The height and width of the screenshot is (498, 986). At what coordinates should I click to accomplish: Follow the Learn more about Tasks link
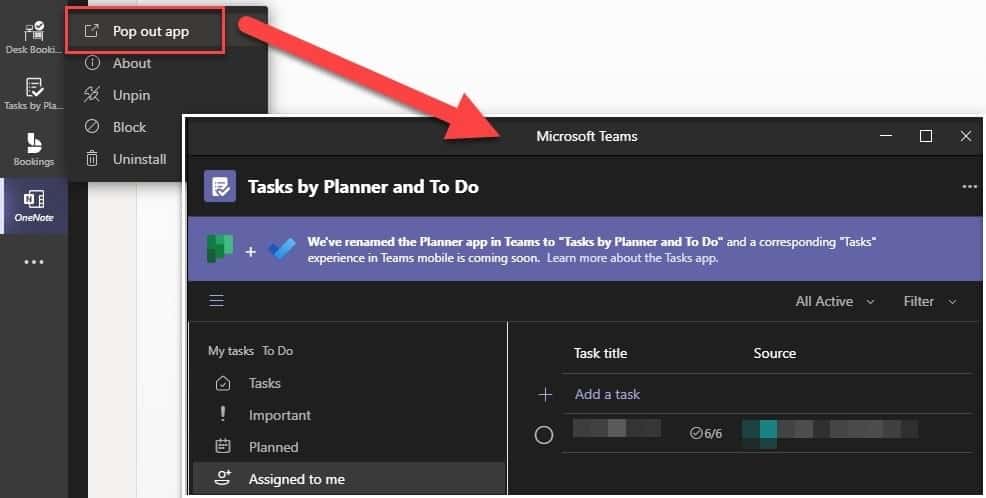(632, 258)
